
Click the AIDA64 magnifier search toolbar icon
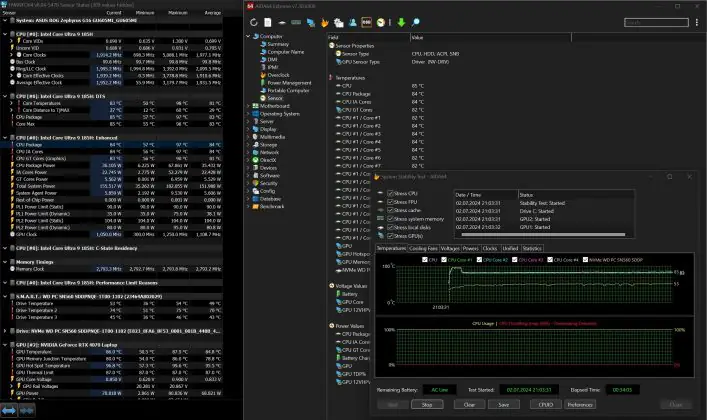tap(415, 22)
